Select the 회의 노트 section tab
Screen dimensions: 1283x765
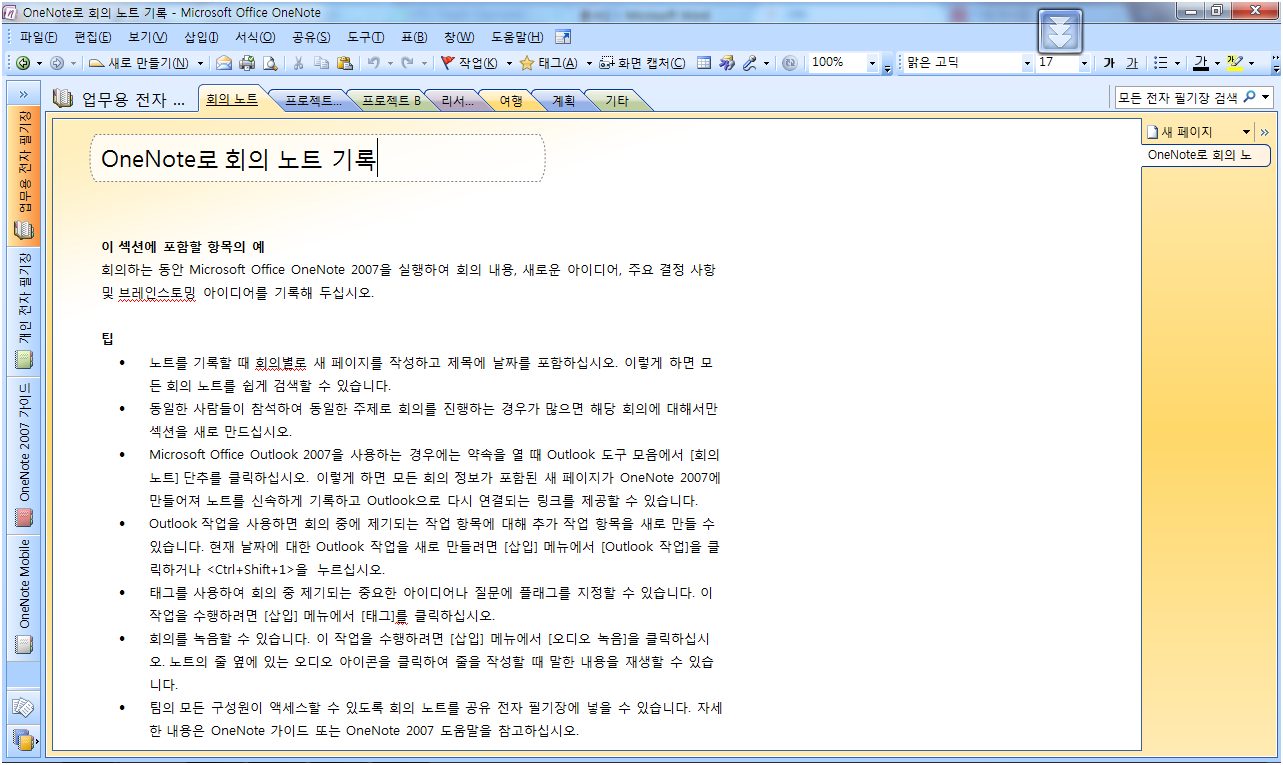pyautogui.click(x=232, y=100)
